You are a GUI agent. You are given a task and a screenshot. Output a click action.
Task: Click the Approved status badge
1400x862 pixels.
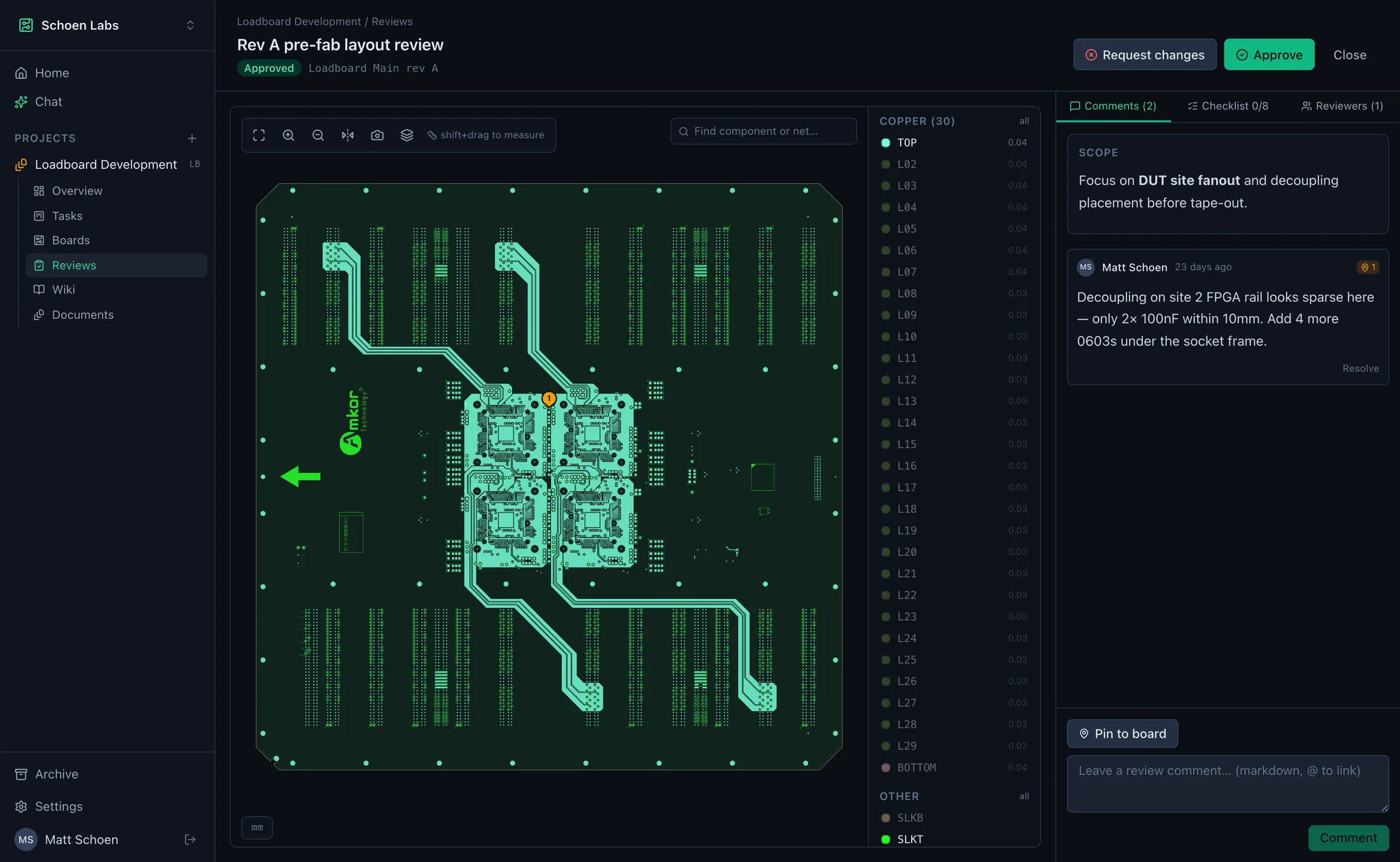[269, 68]
